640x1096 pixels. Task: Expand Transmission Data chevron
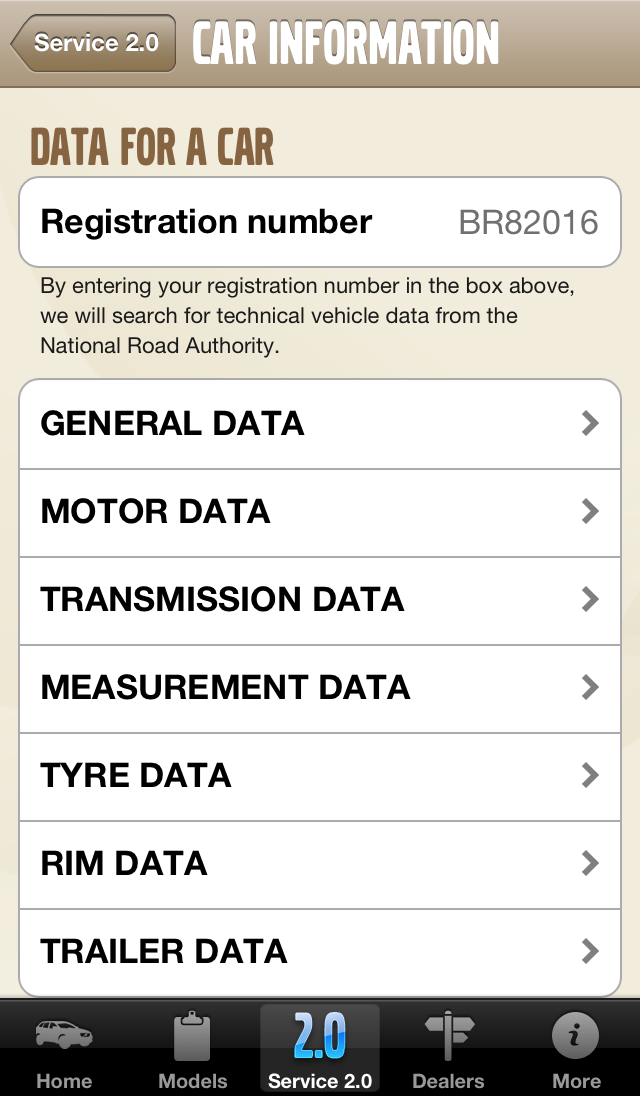coord(590,600)
